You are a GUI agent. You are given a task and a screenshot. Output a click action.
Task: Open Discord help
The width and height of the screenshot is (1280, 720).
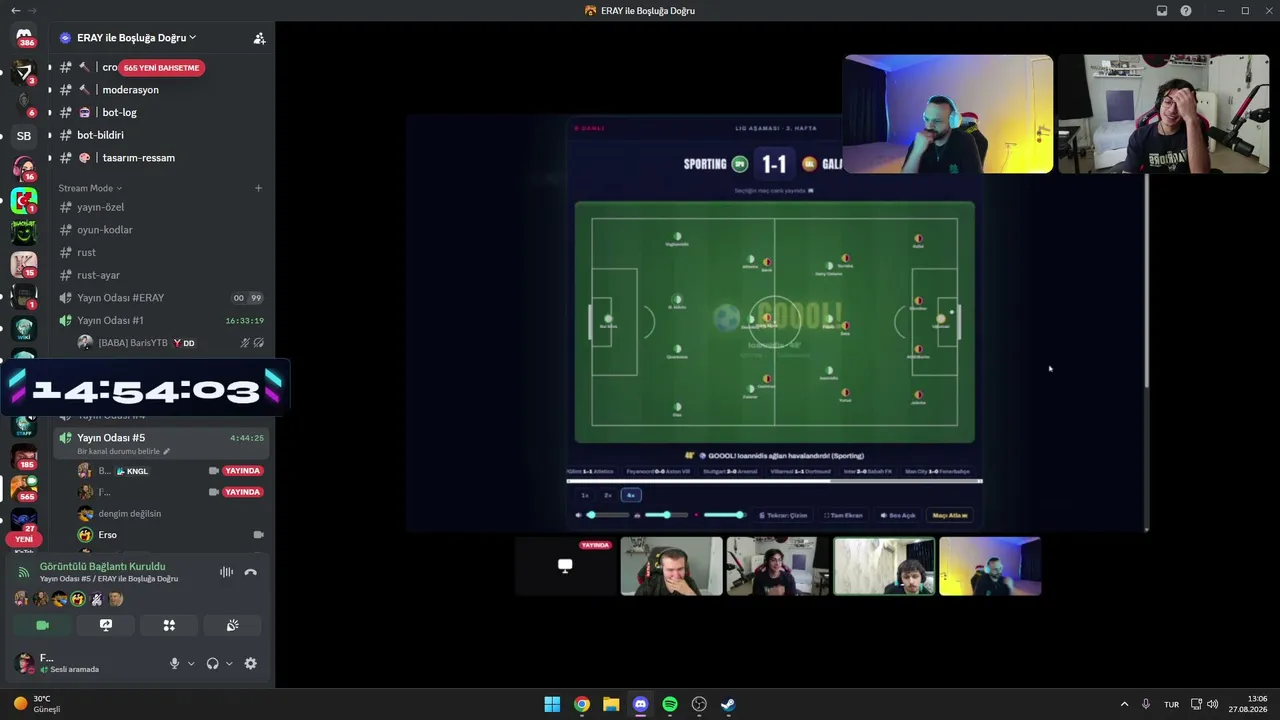[x=1186, y=11]
